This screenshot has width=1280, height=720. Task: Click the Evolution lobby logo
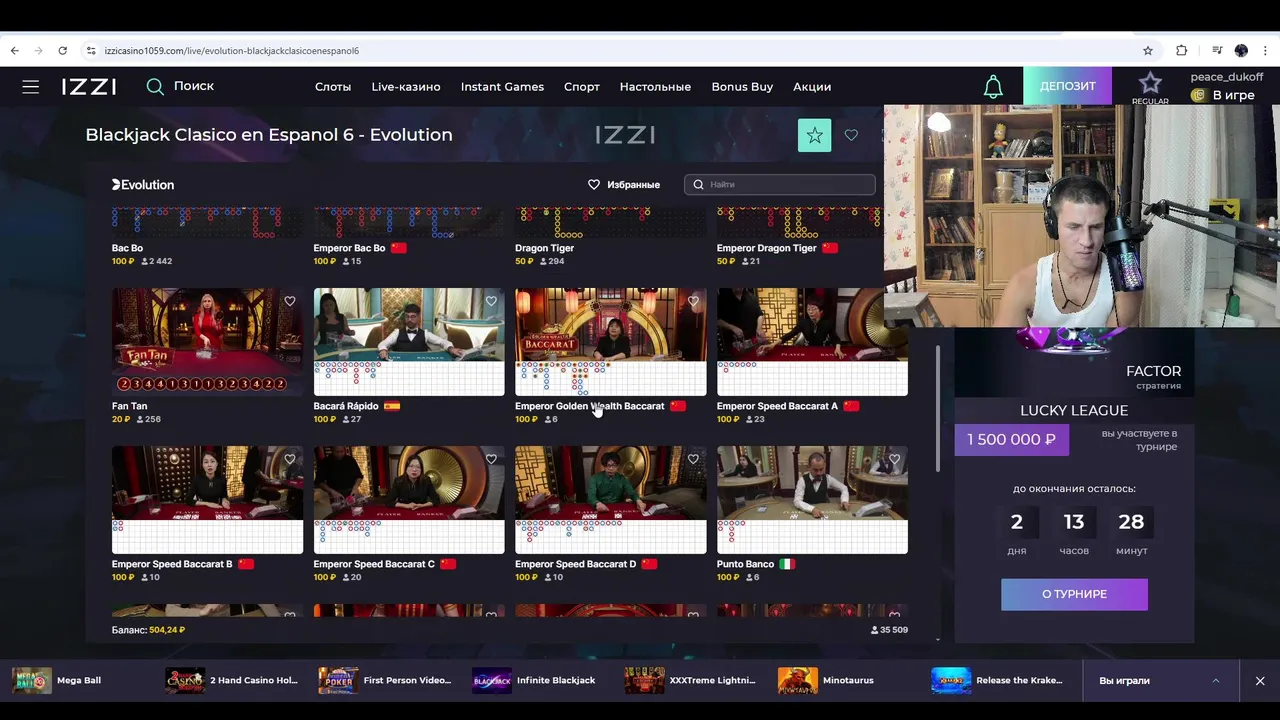[x=143, y=185]
